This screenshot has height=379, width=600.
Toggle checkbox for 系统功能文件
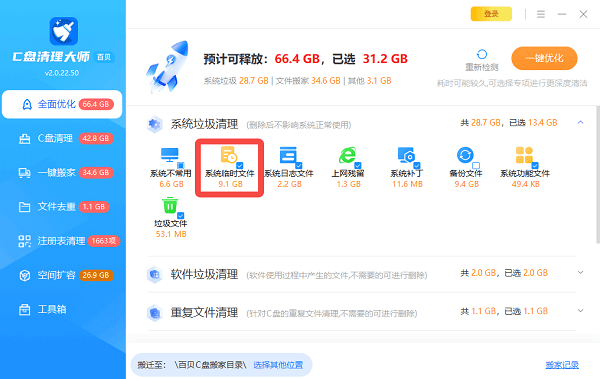click(x=535, y=165)
